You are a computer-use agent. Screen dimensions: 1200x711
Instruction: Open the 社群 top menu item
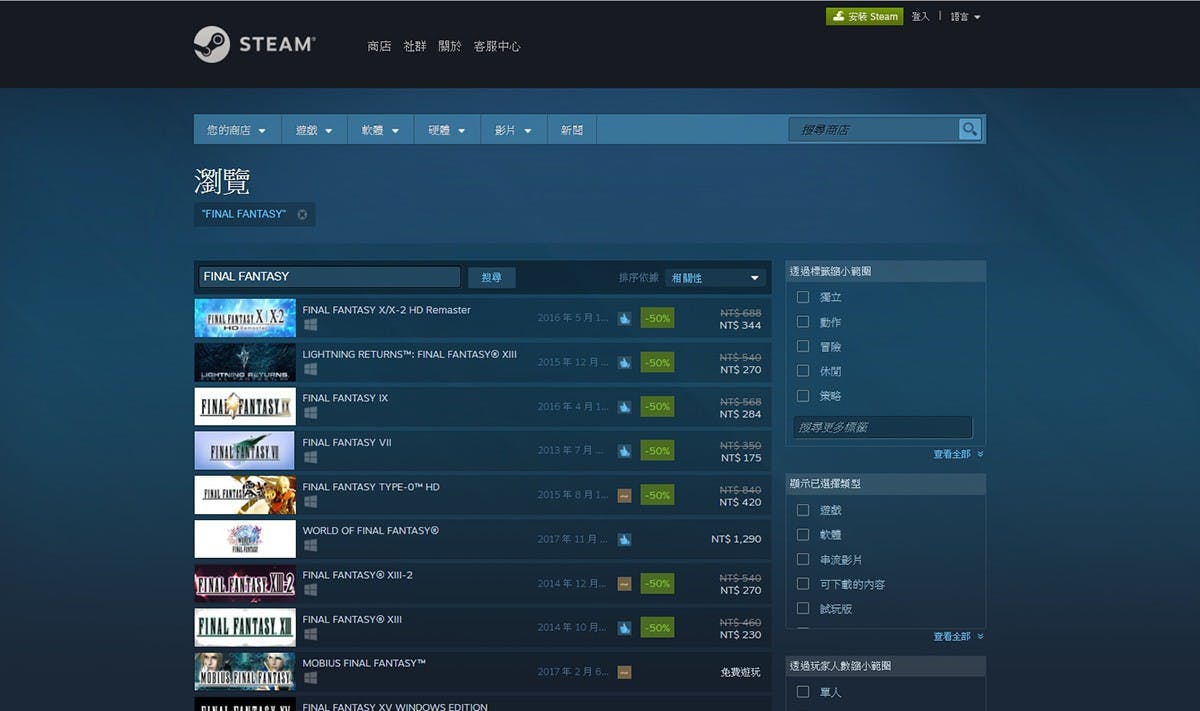tap(414, 46)
